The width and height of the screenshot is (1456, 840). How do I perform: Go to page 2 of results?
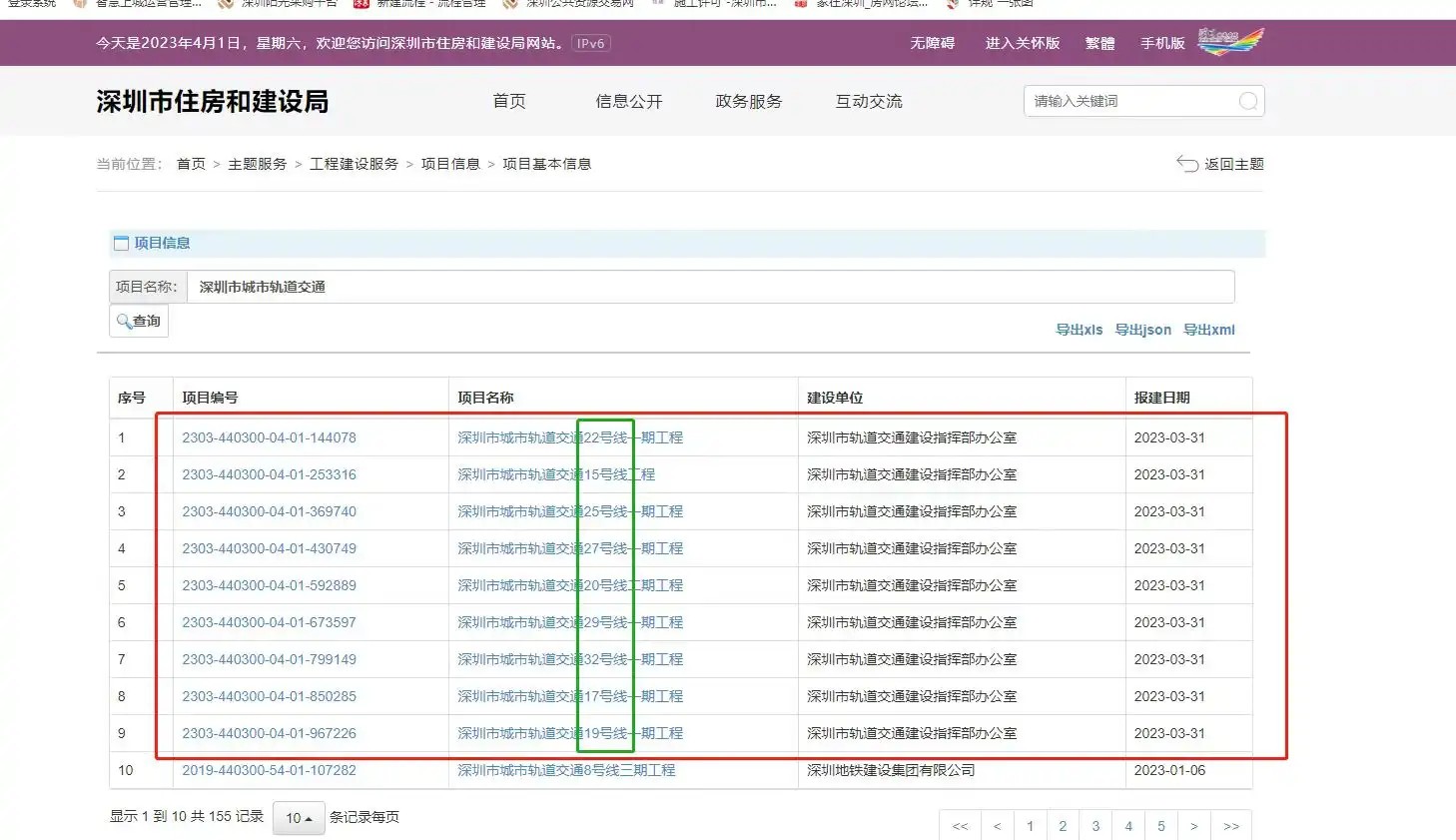[1063, 826]
